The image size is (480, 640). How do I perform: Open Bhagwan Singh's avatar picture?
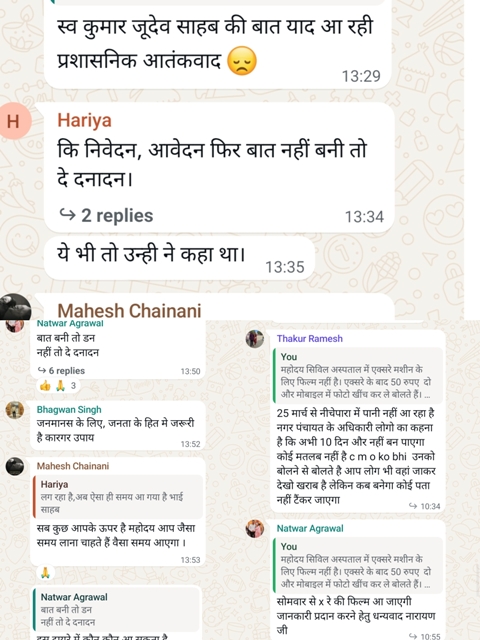coord(15,410)
